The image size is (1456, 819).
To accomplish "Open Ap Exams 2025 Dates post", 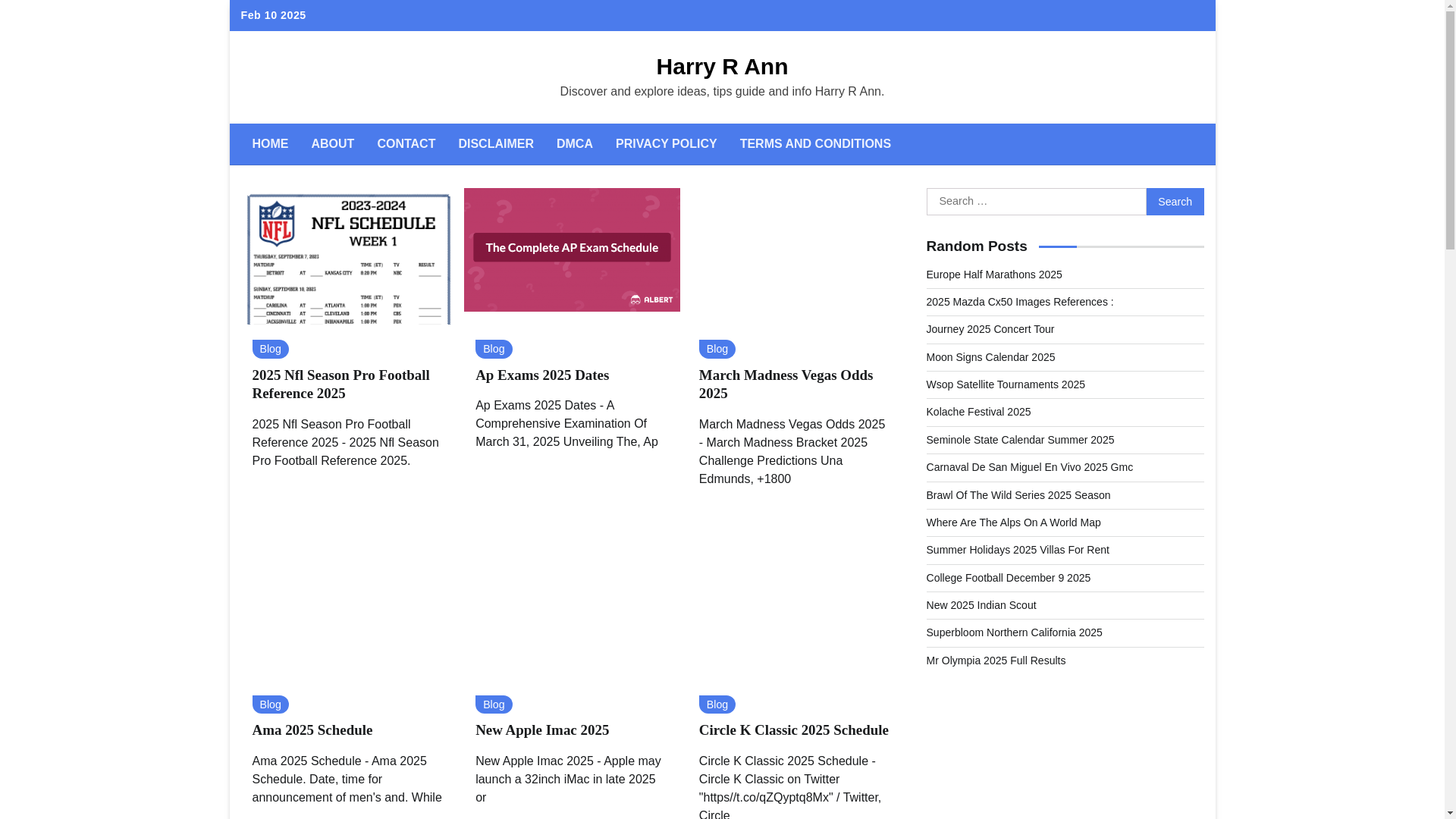I will tap(542, 375).
